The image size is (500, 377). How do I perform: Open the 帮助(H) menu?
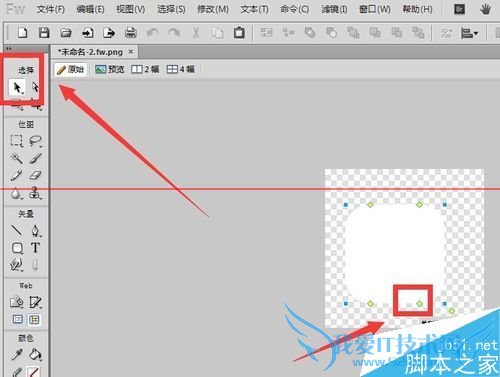417,9
